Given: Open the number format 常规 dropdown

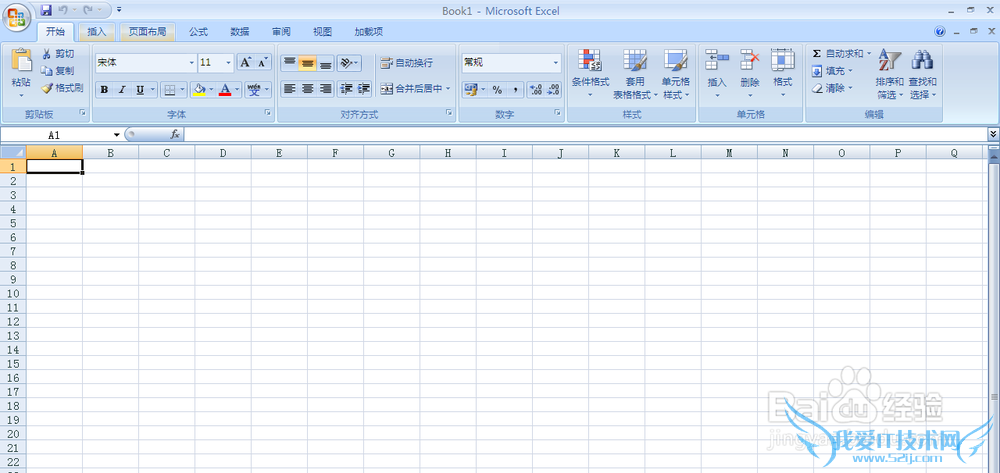Looking at the screenshot, I should [x=555, y=62].
